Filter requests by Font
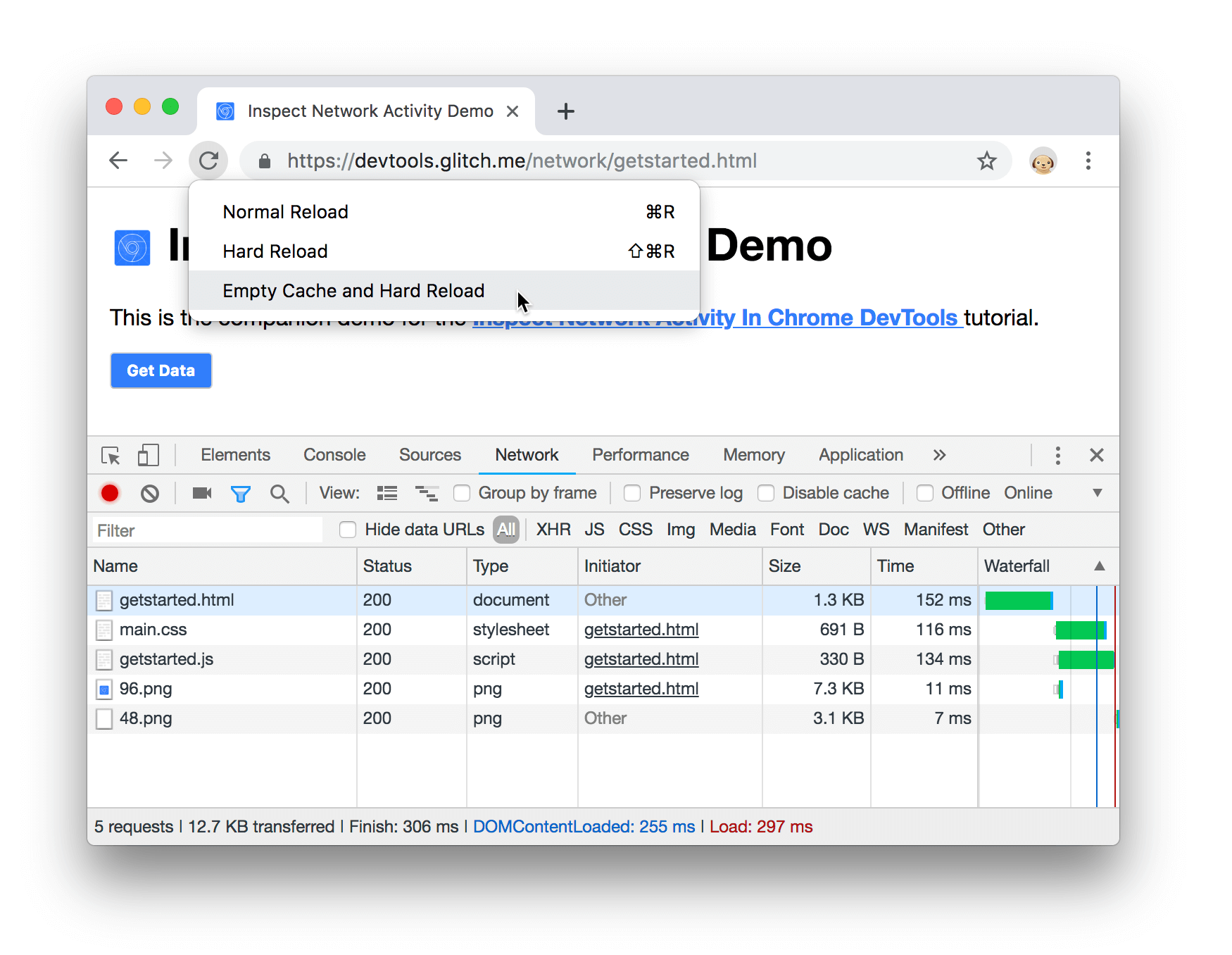 pyautogui.click(x=787, y=530)
